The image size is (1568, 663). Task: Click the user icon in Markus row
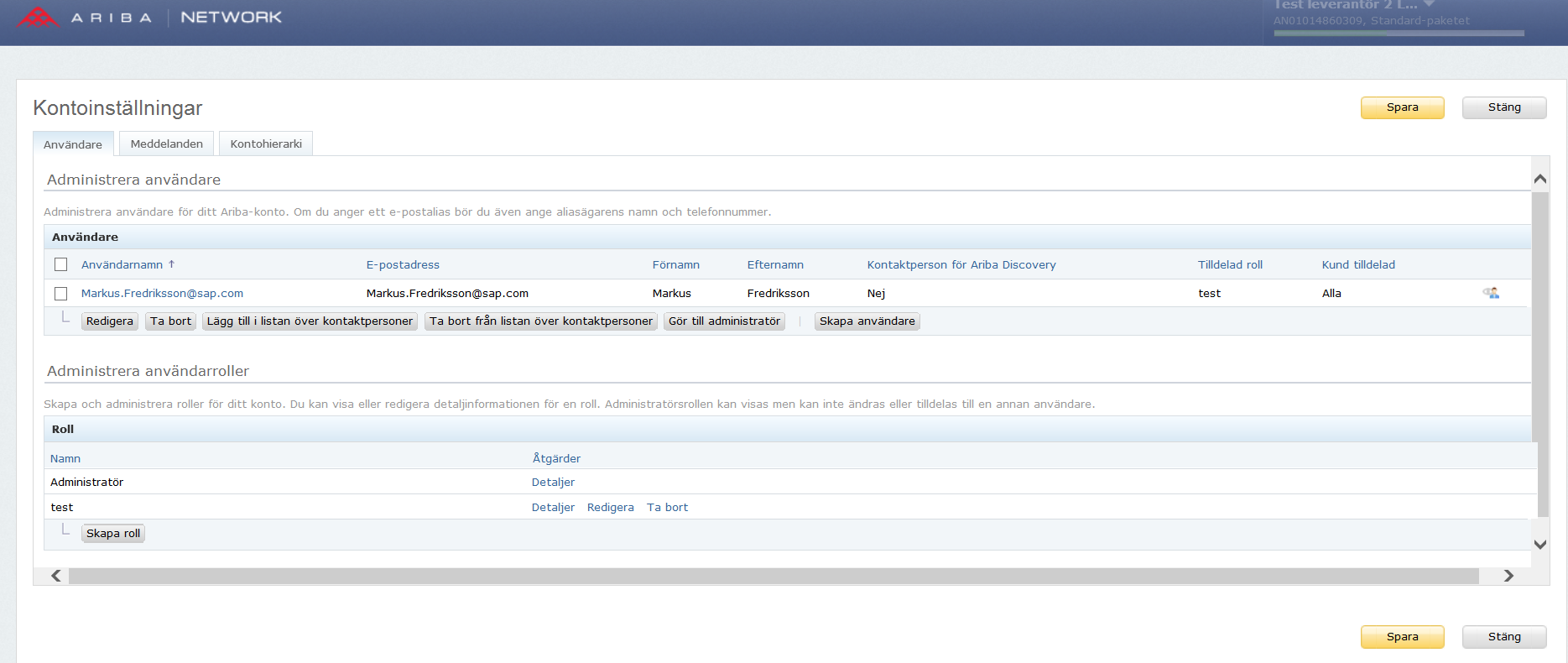tap(1491, 293)
